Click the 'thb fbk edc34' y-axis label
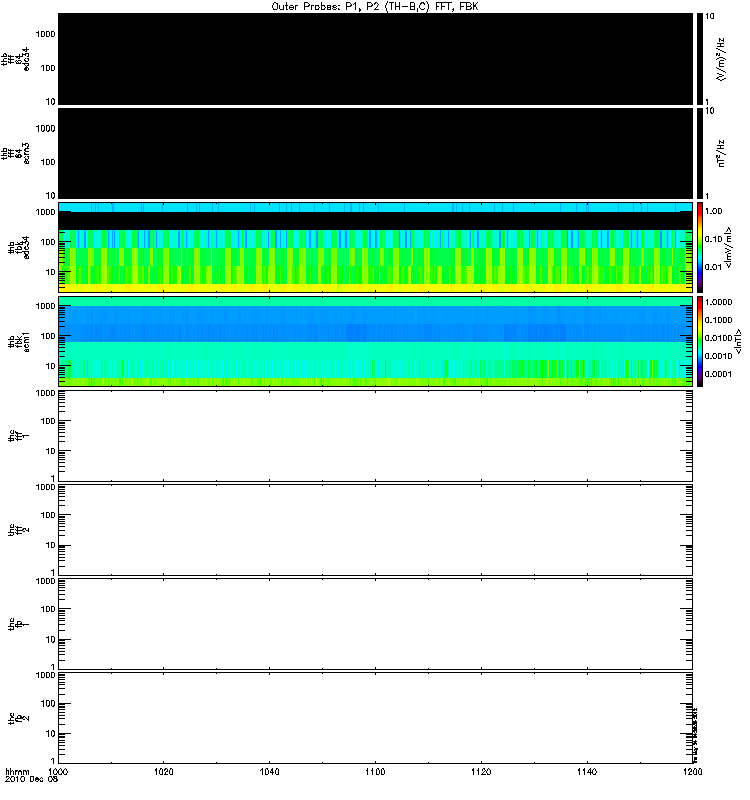Image resolution: width=750 pixels, height=800 pixels. (19, 247)
